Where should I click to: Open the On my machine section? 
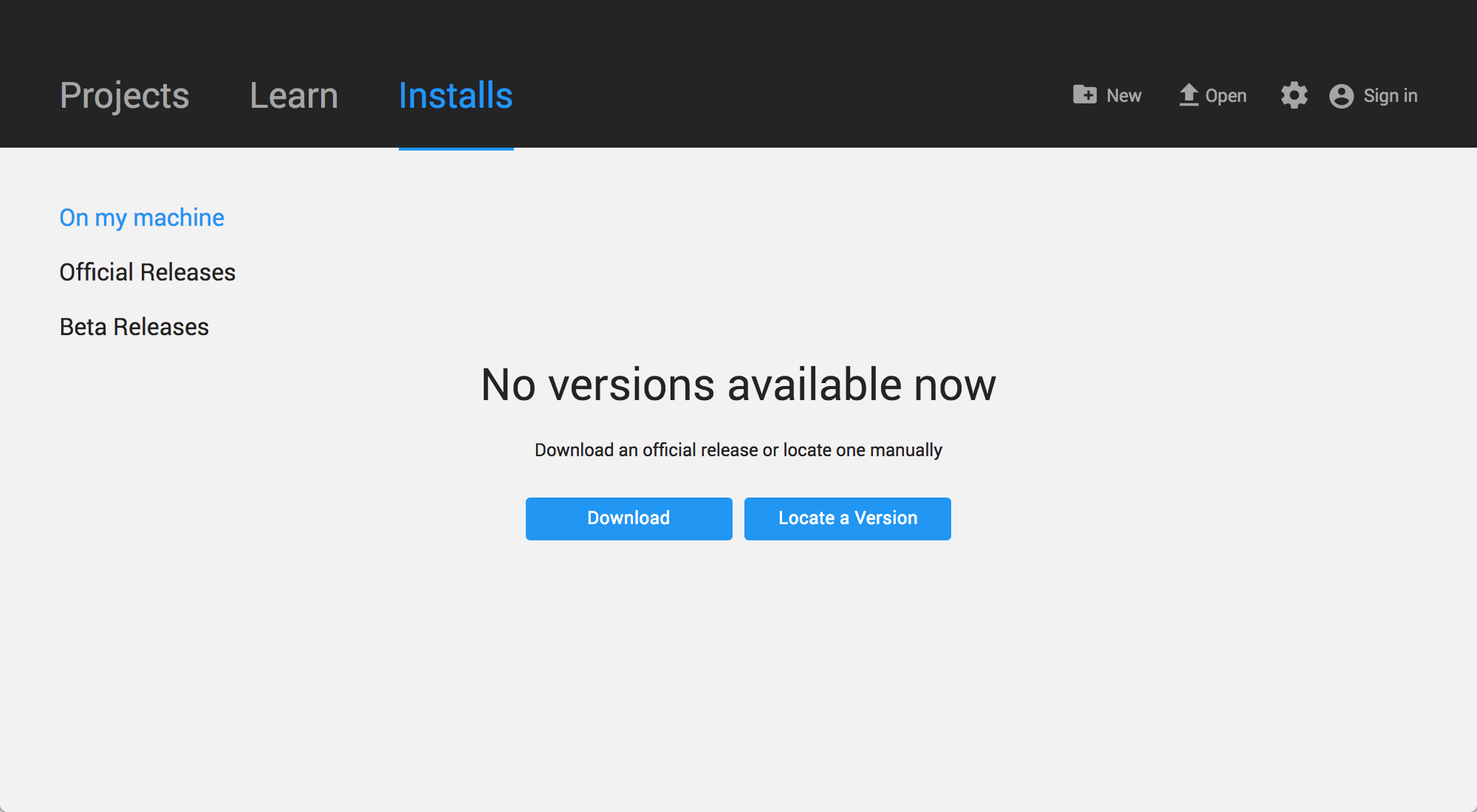(140, 217)
